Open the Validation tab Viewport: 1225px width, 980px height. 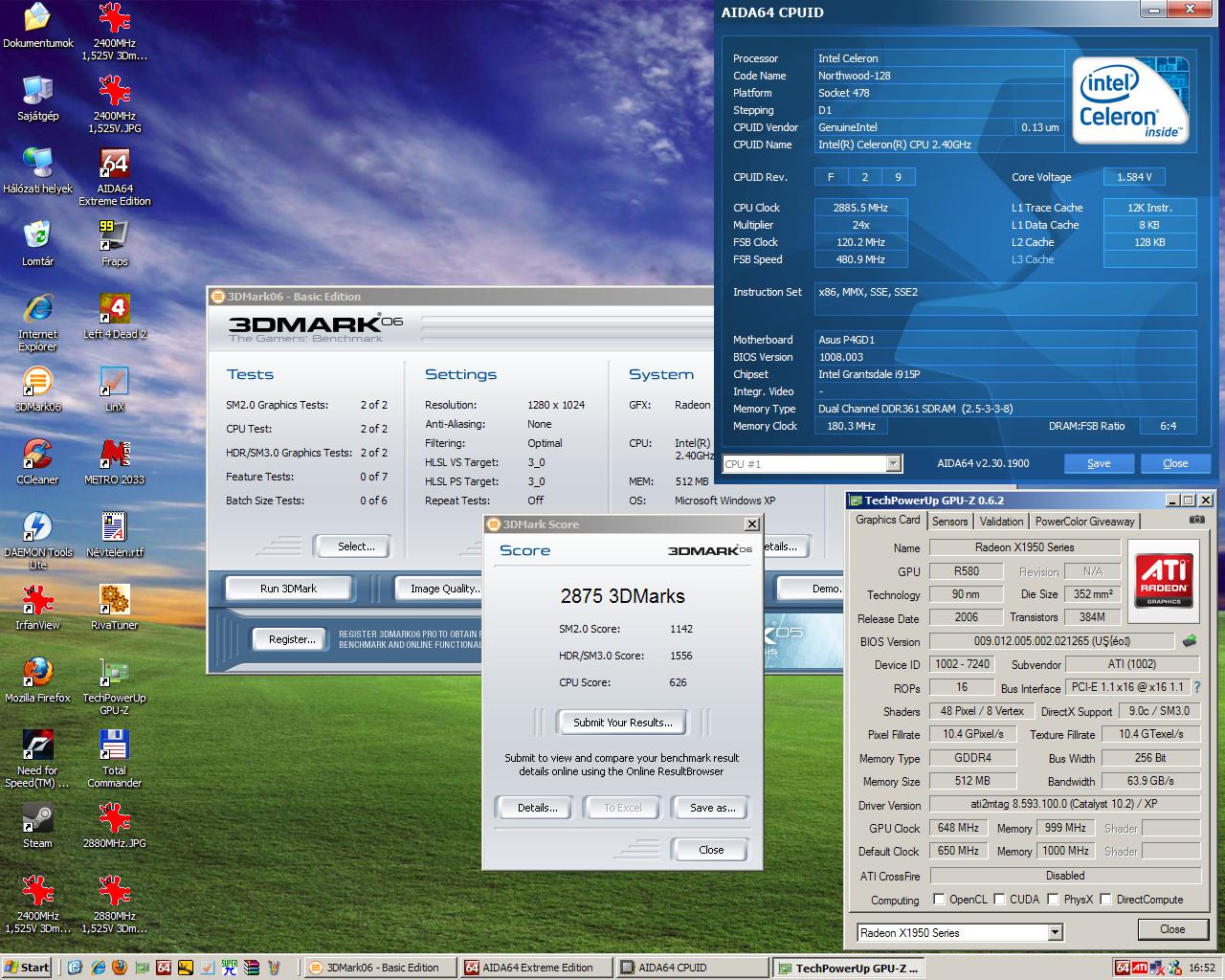(1001, 522)
